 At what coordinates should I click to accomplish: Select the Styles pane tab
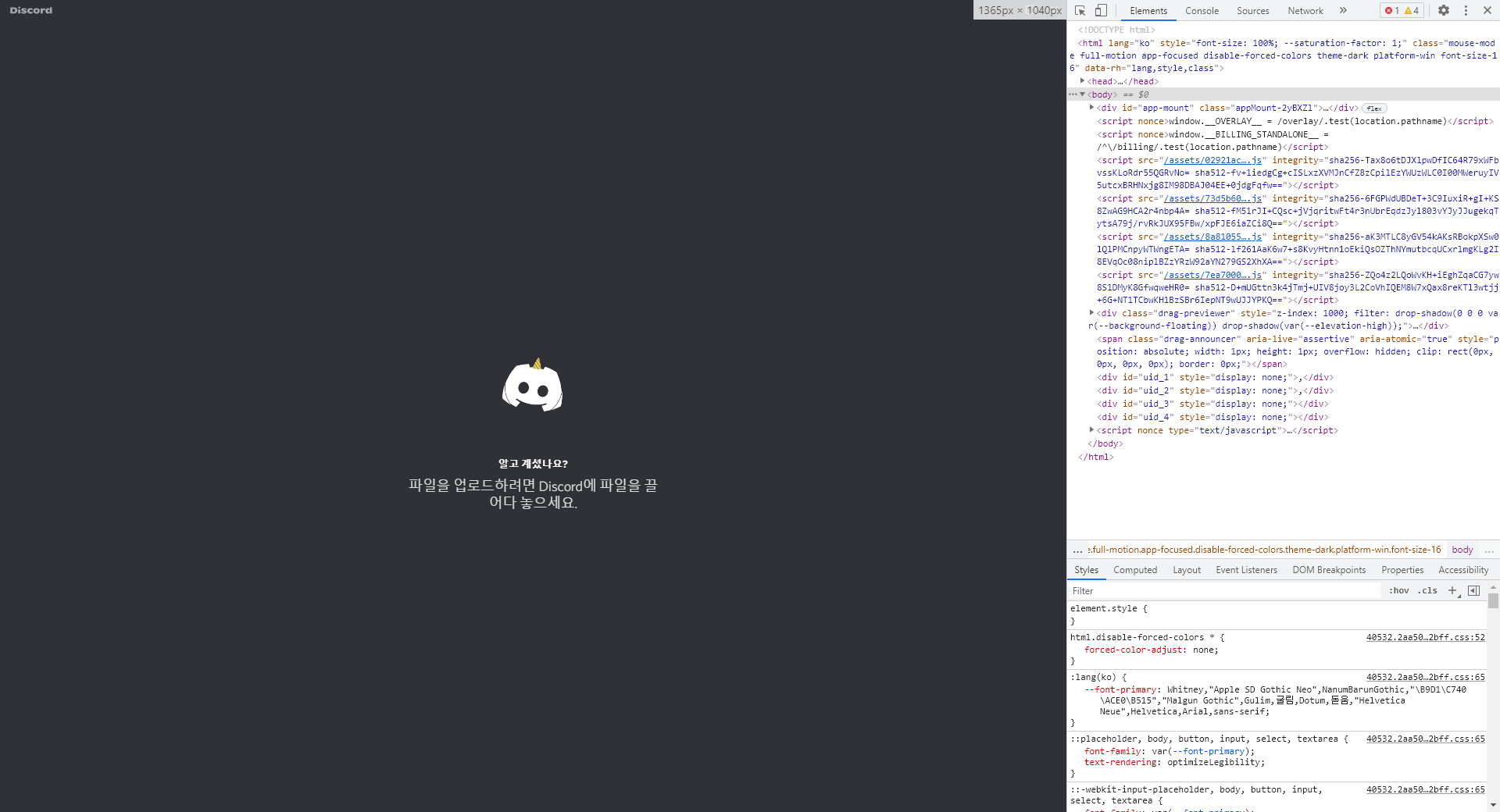tap(1086, 570)
